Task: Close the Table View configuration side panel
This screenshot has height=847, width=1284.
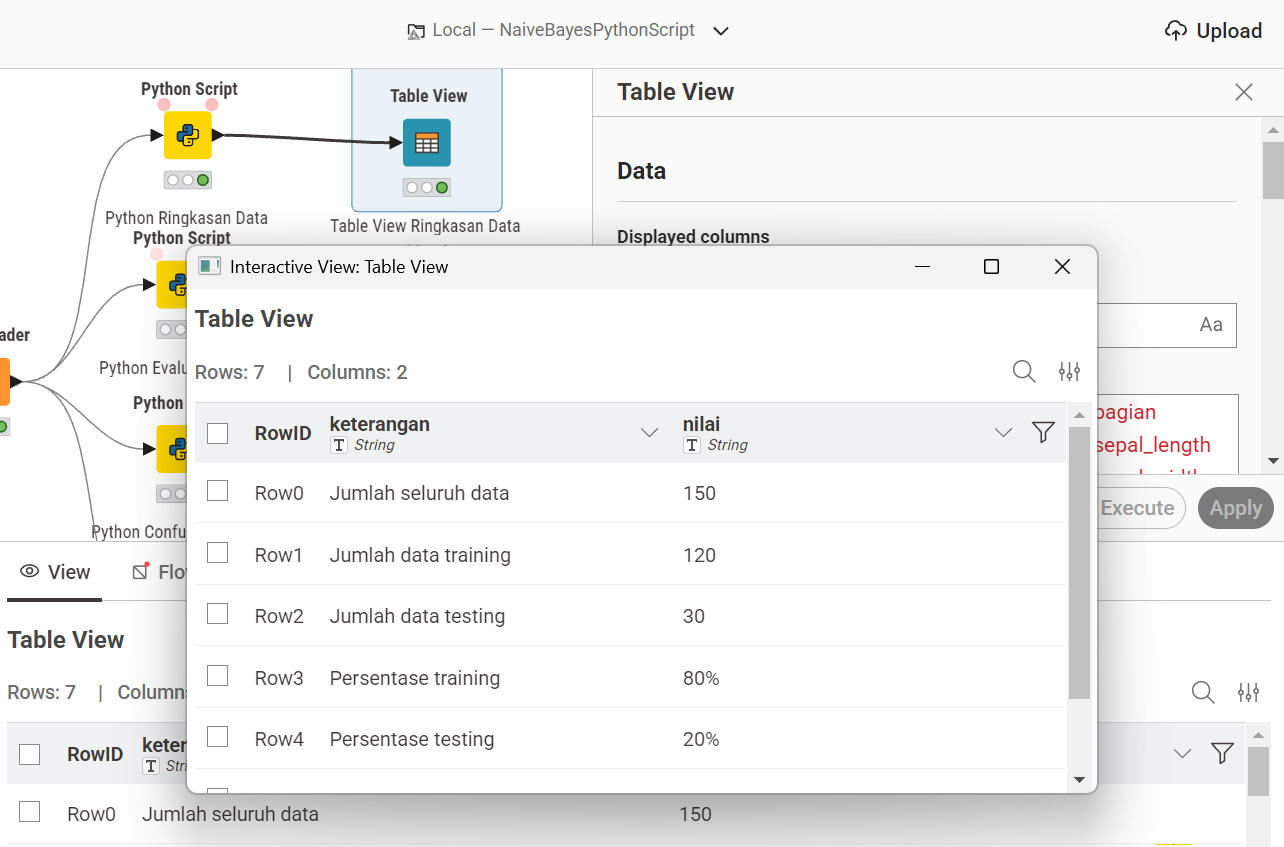Action: point(1244,92)
